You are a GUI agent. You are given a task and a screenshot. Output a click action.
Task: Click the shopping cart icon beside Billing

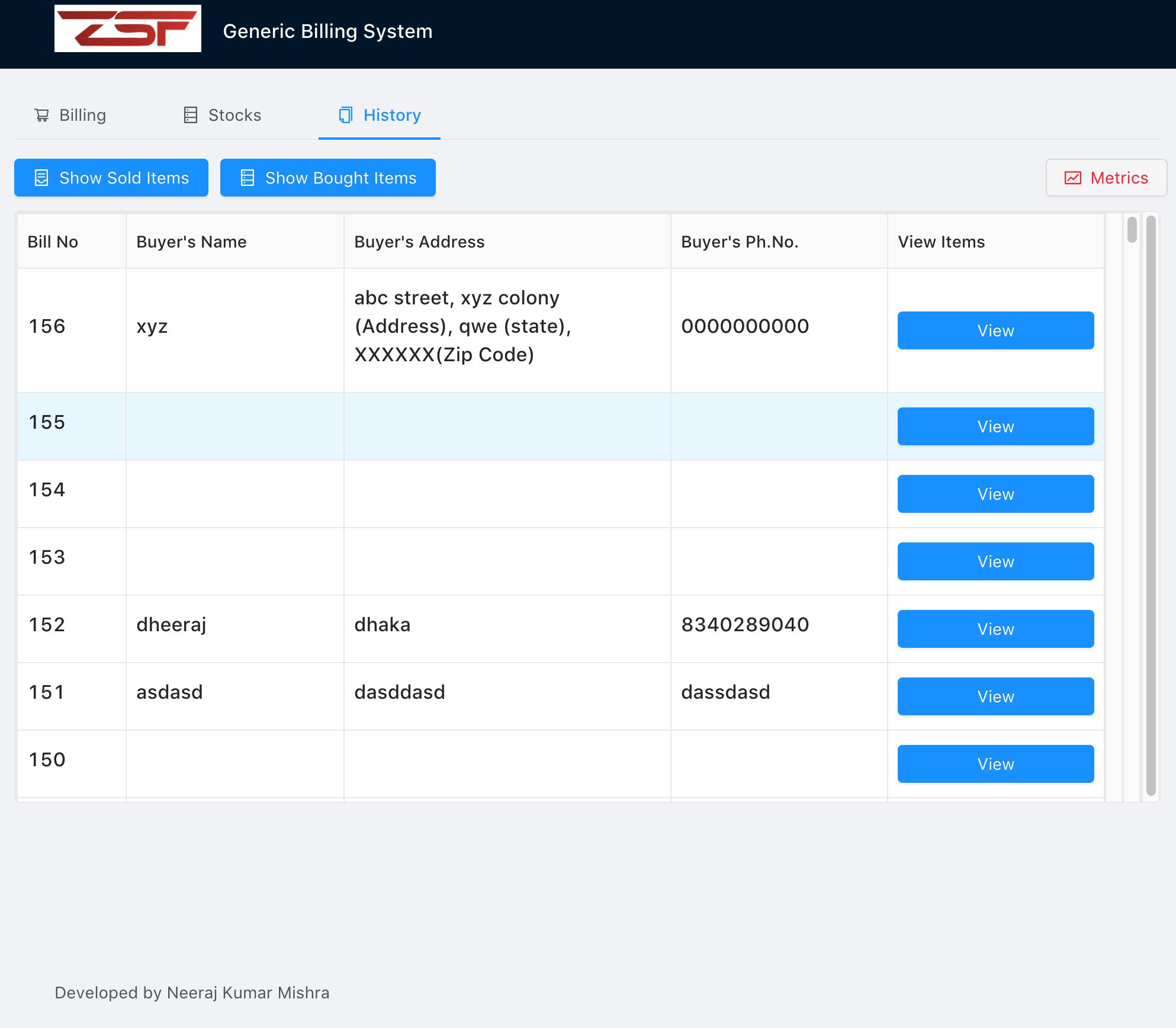41,115
